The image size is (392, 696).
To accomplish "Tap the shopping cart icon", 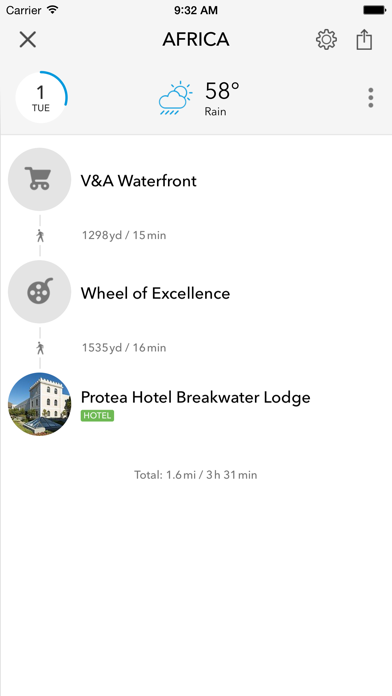I will click(40, 179).
